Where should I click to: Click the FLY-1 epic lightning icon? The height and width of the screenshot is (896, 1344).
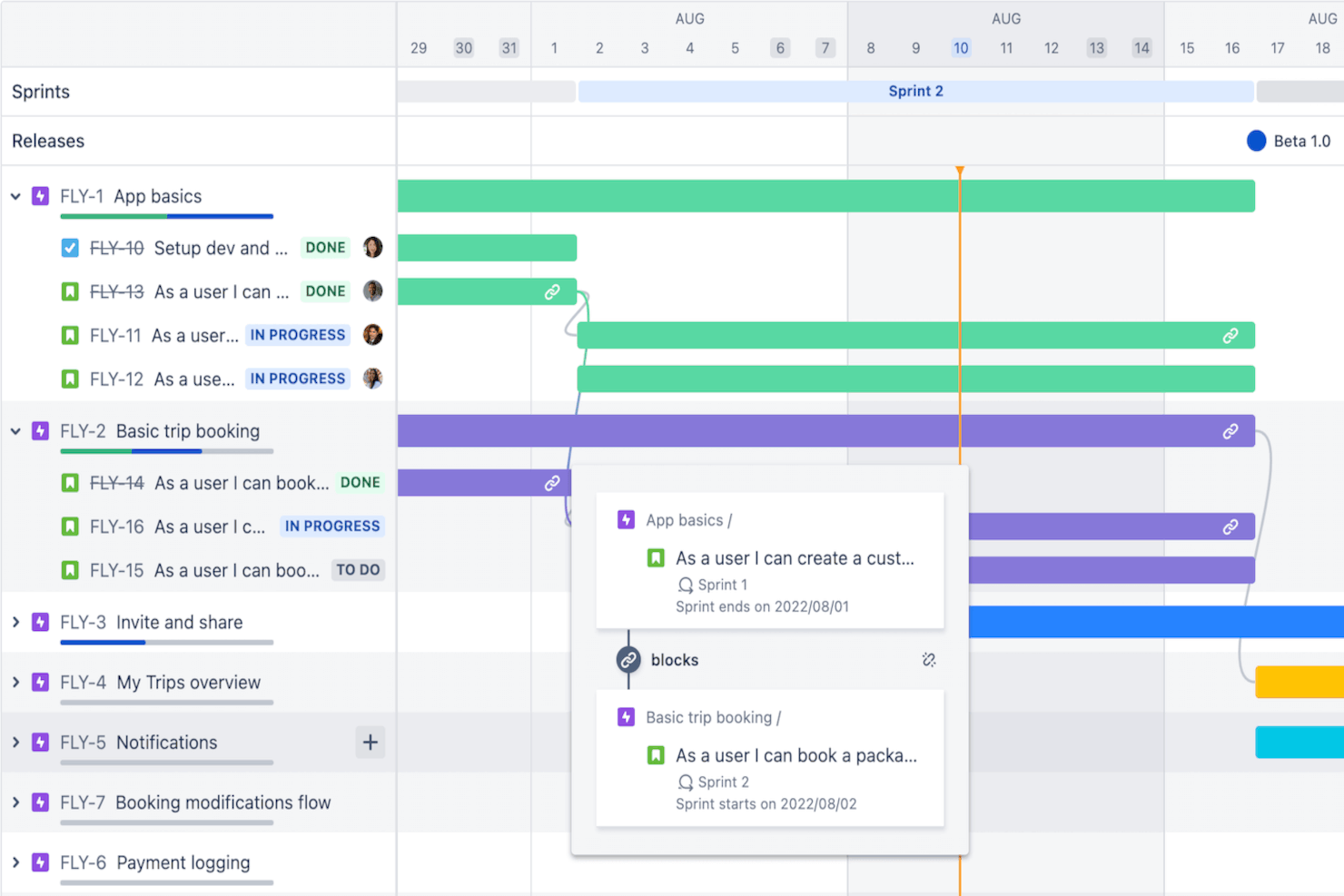tap(40, 196)
